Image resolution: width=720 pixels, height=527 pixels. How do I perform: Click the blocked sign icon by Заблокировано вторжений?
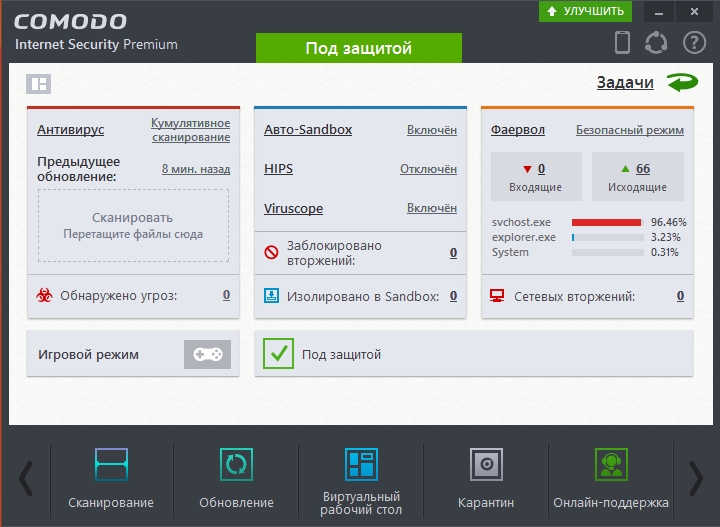(x=271, y=252)
